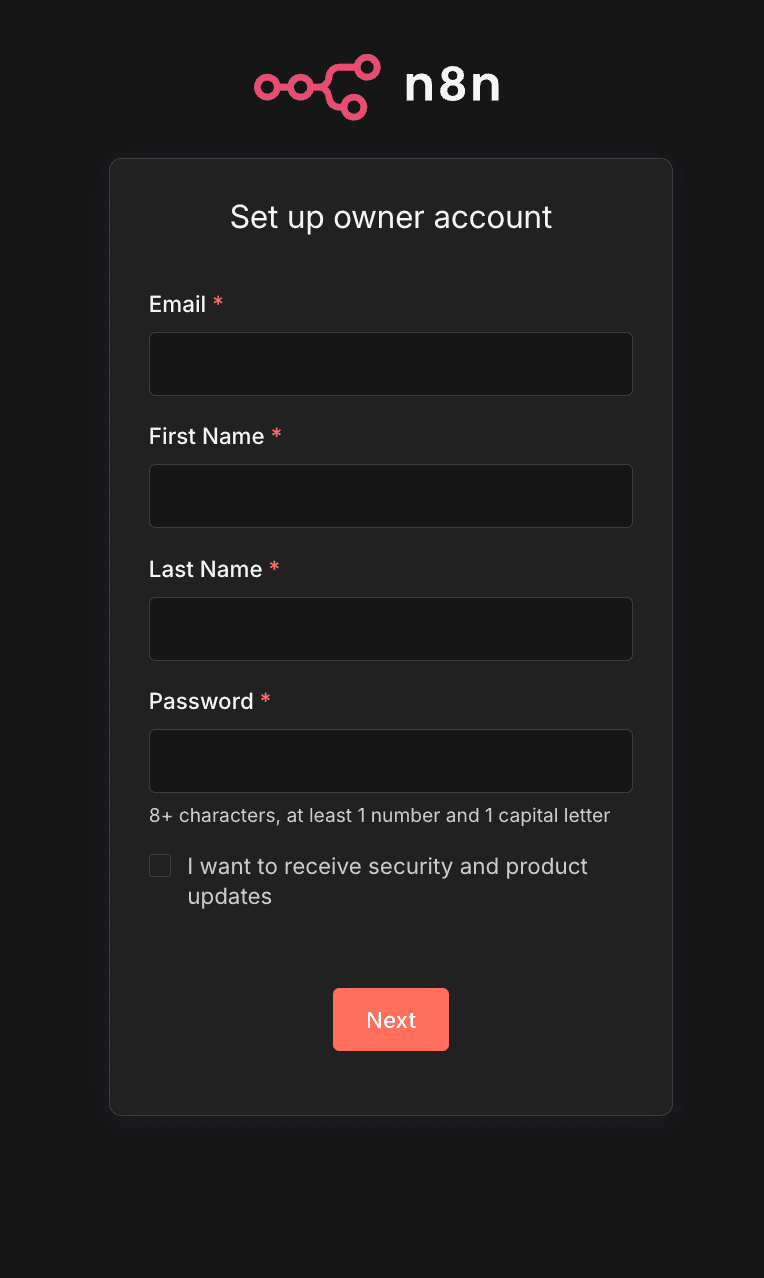Click the Email field label
This screenshot has width=764, height=1278.
[x=177, y=304]
